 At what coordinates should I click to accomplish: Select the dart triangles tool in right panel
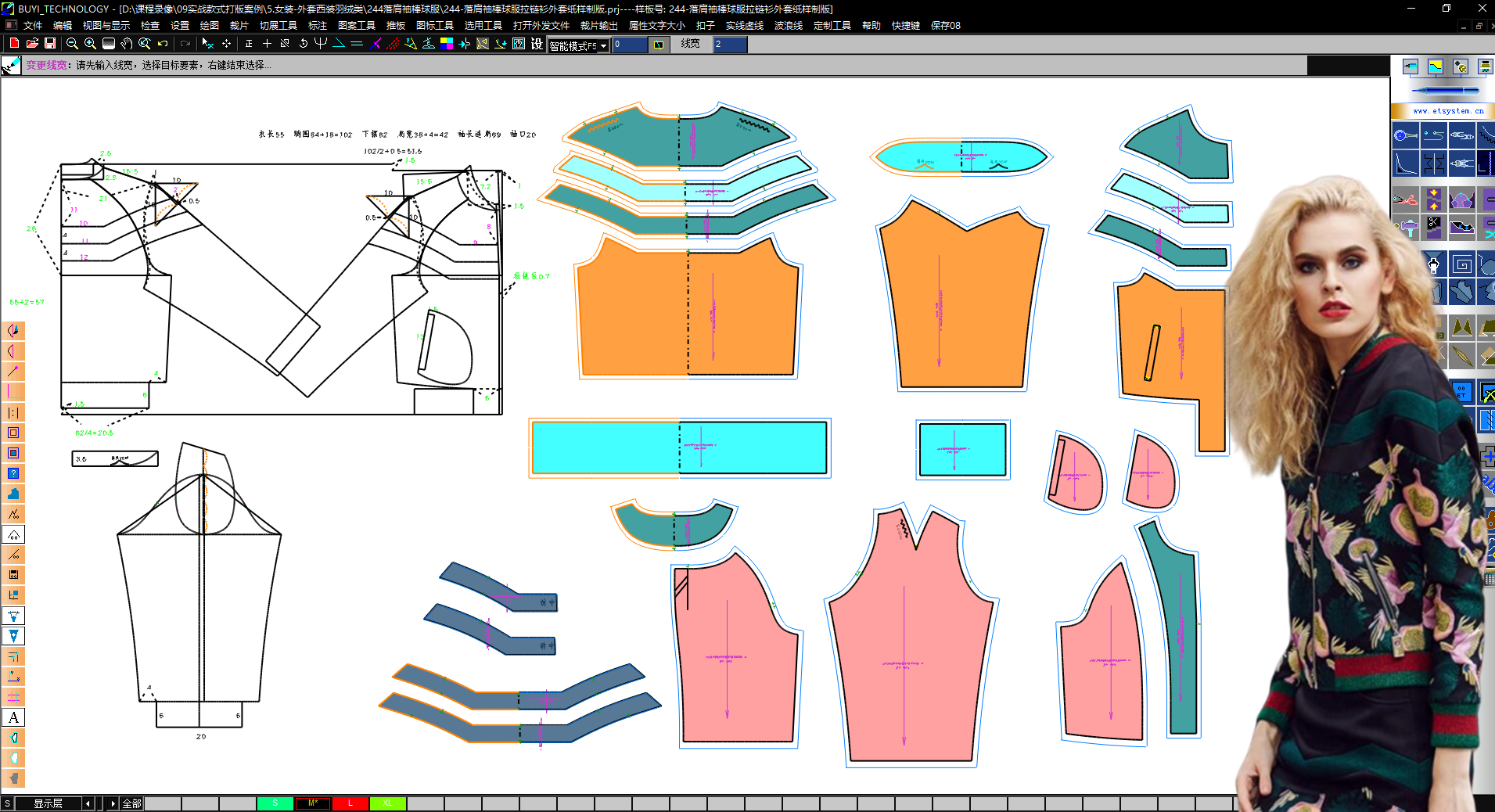point(1461,327)
